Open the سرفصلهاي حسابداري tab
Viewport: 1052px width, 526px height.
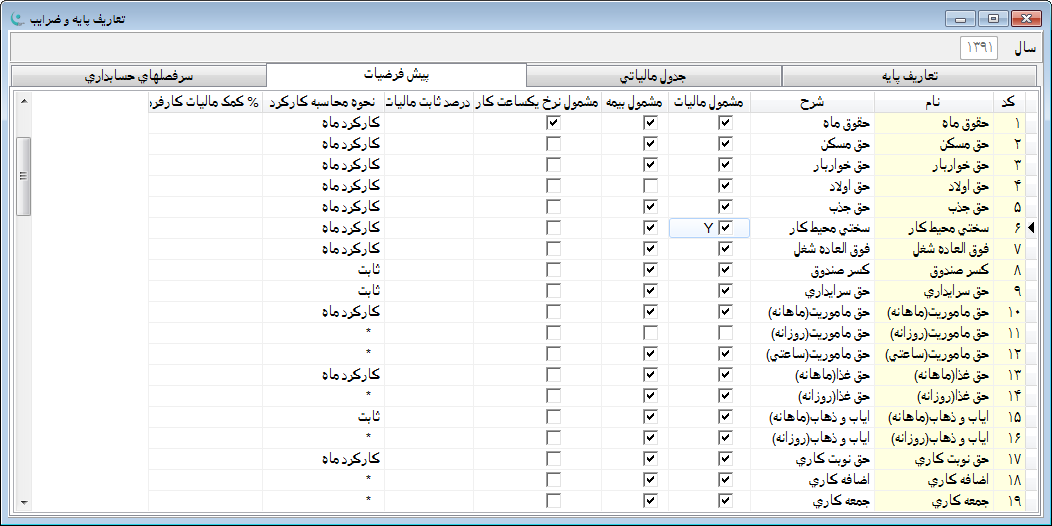pos(139,76)
